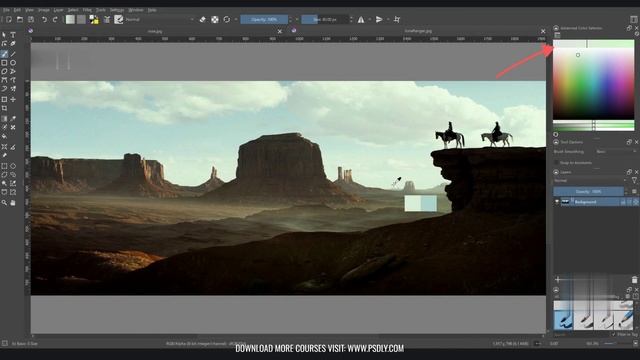Collapse the Layers docker
This screenshot has width=640, height=360.
(x=556, y=172)
